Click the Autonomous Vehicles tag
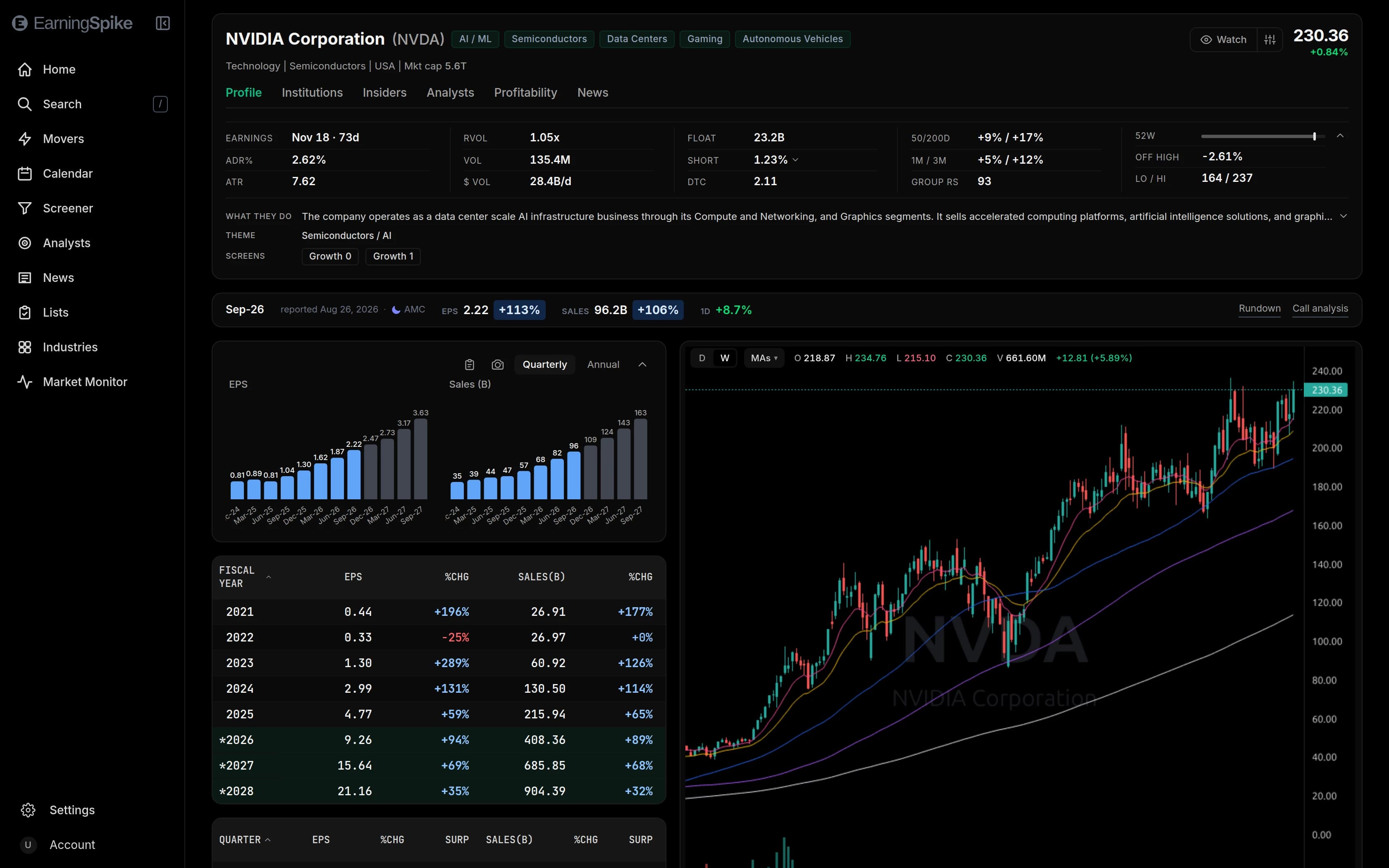The height and width of the screenshot is (868, 1389). click(x=792, y=39)
